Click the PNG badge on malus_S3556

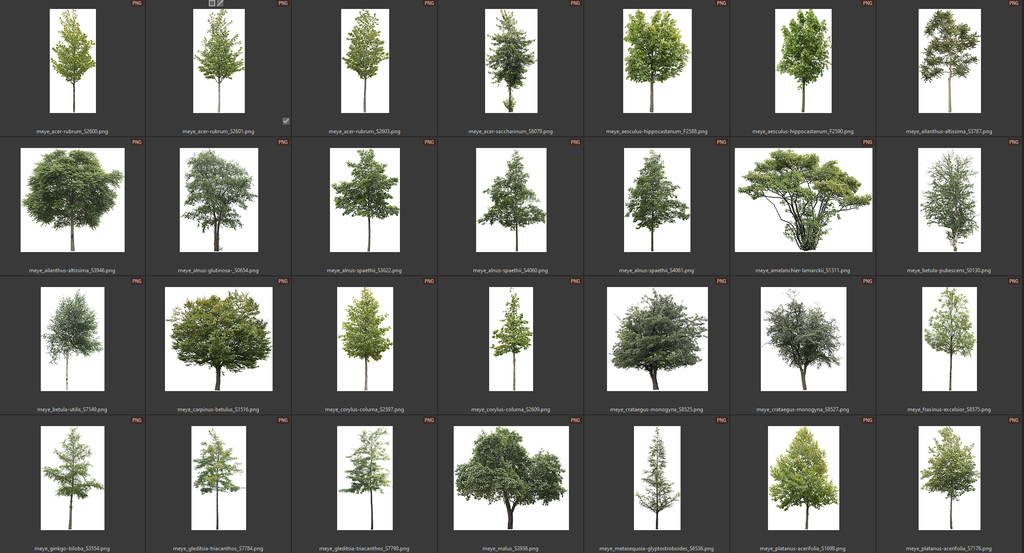pos(575,421)
